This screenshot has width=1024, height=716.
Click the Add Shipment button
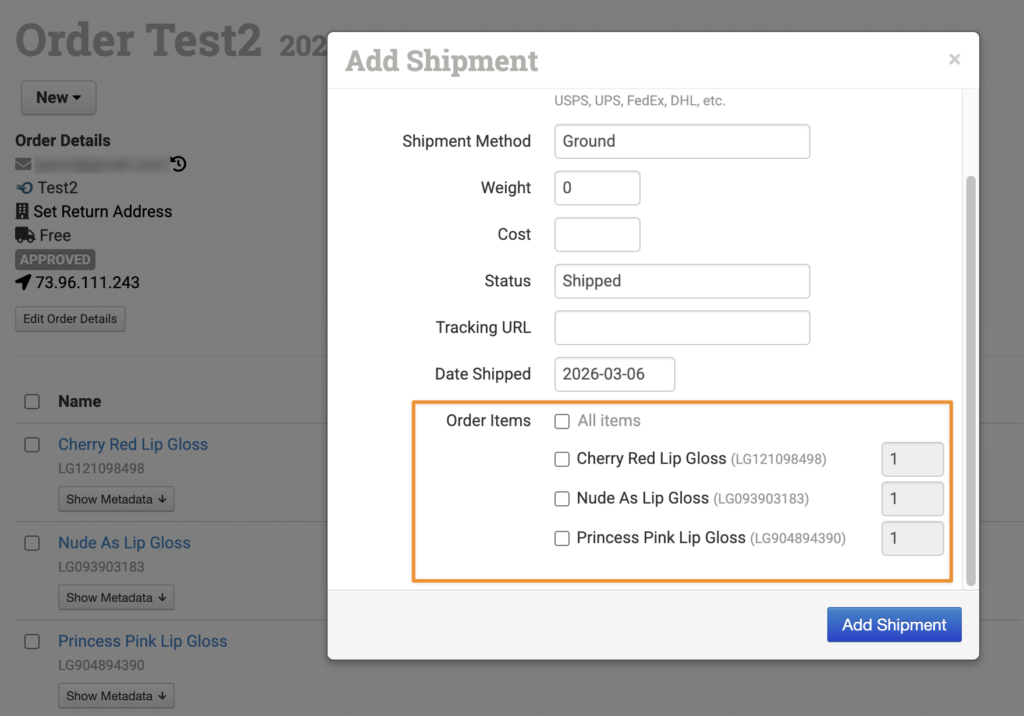tap(893, 625)
